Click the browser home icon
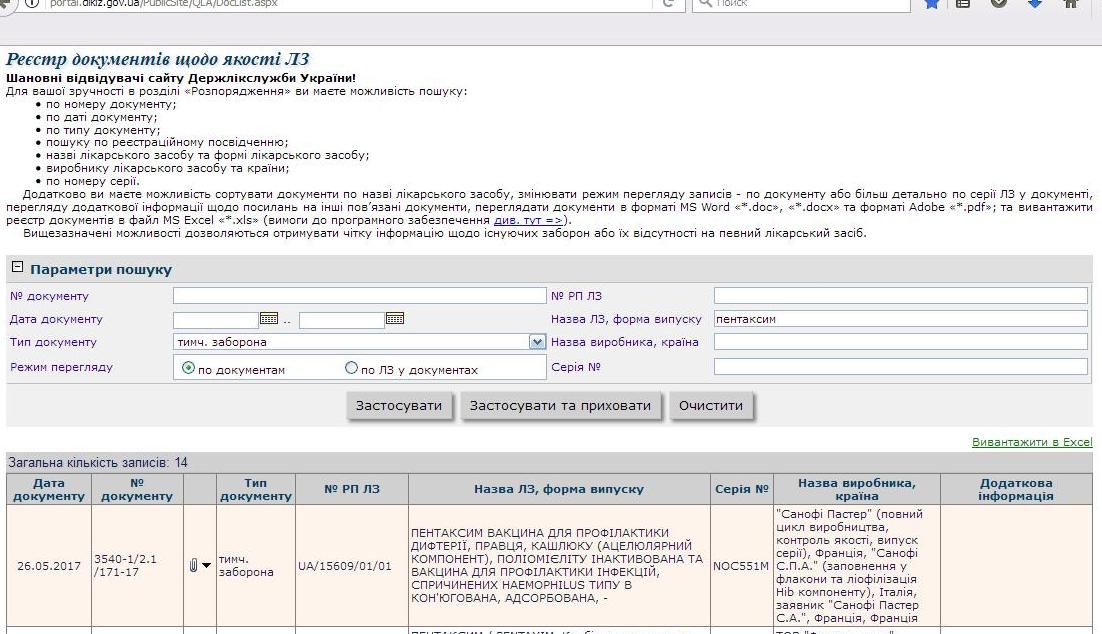 pos(1071,4)
